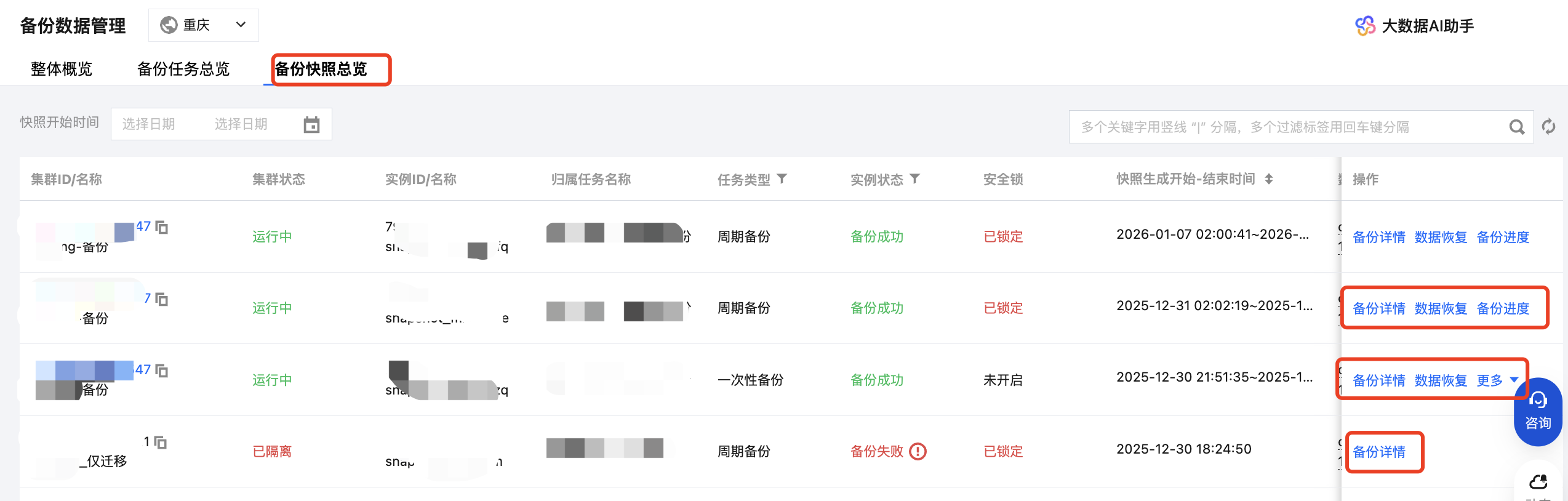Click the calendar icon in date range picker
This screenshot has width=1568, height=501.
311,125
